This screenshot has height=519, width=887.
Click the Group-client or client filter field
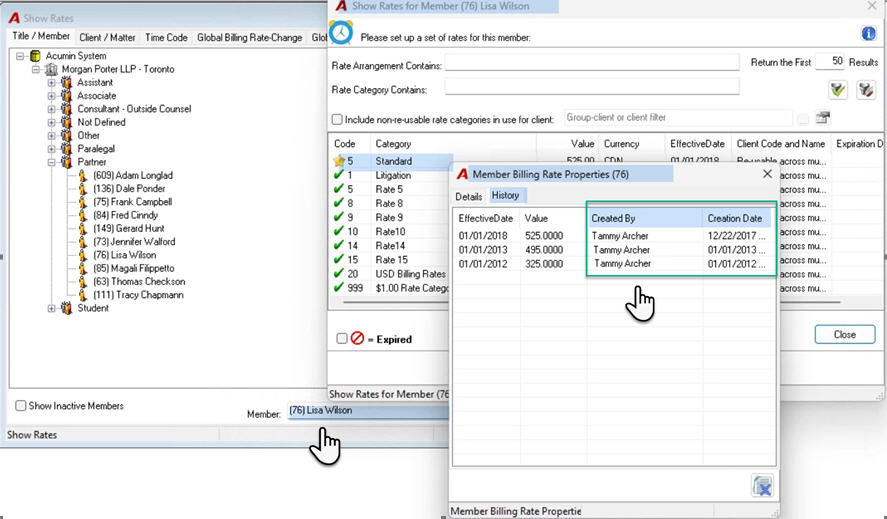(678, 118)
